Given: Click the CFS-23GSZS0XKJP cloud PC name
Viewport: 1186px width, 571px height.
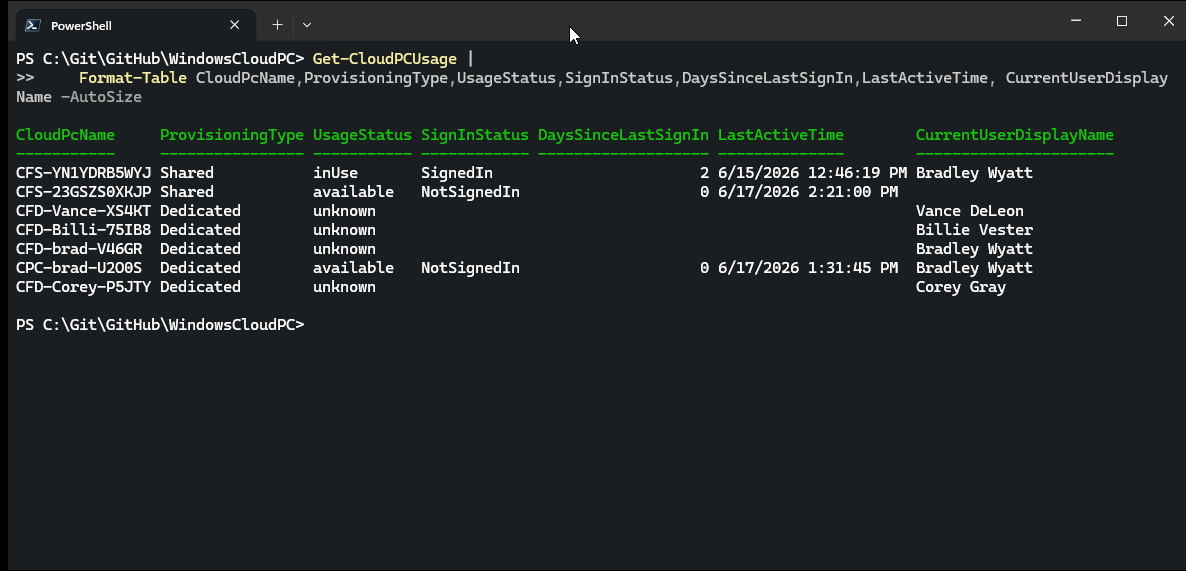Looking at the screenshot, I should pyautogui.click(x=83, y=192).
